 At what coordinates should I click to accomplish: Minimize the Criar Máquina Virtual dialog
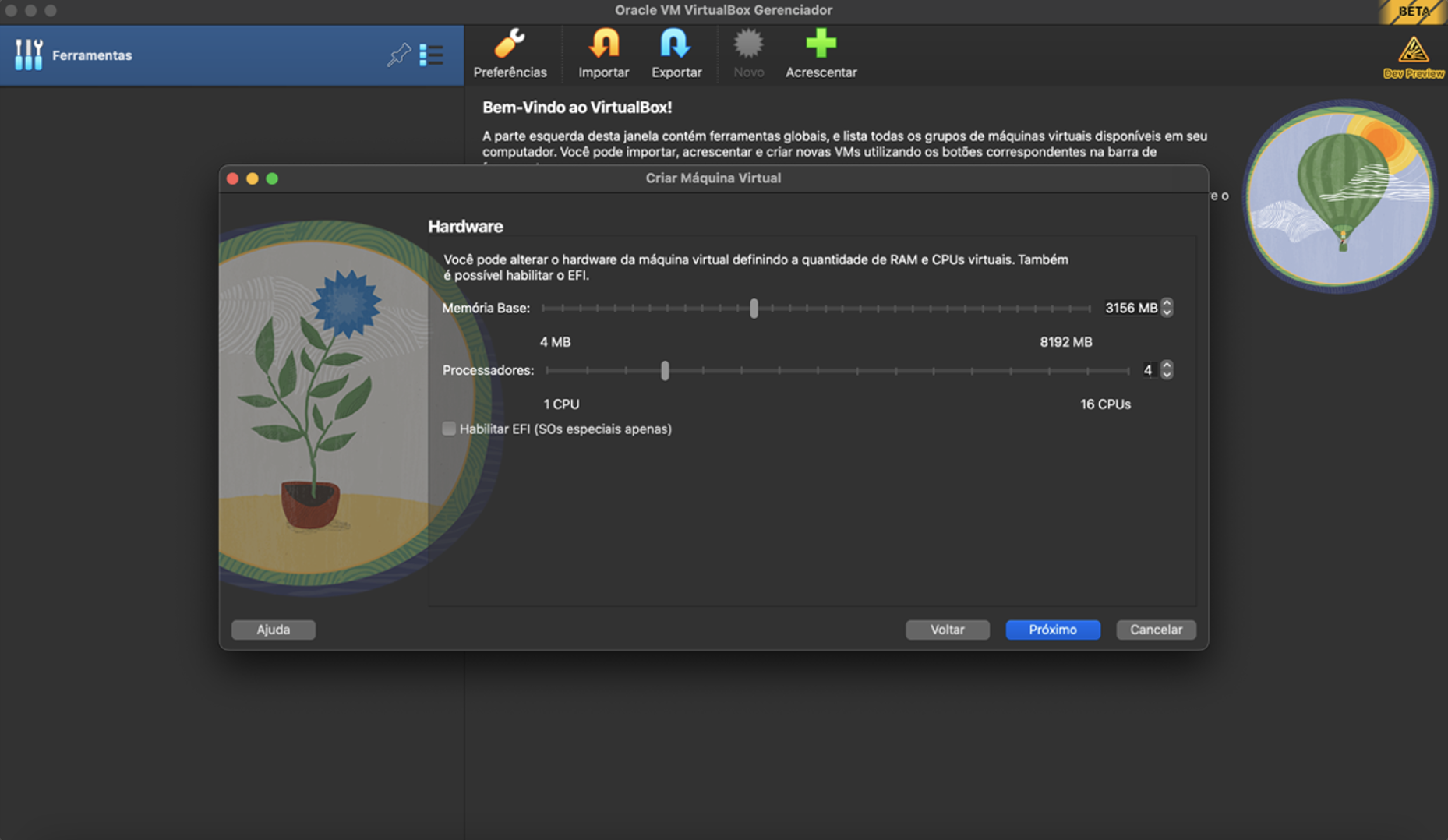(x=252, y=178)
